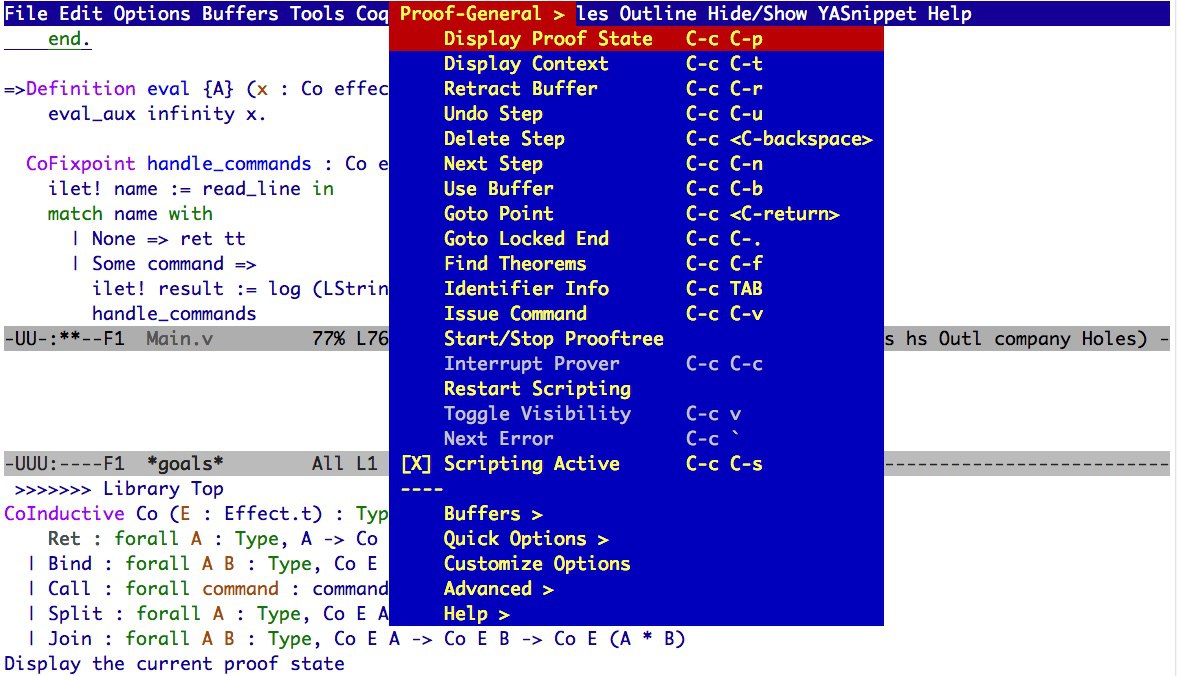Click the Interrupt Prover entry

coord(637,364)
